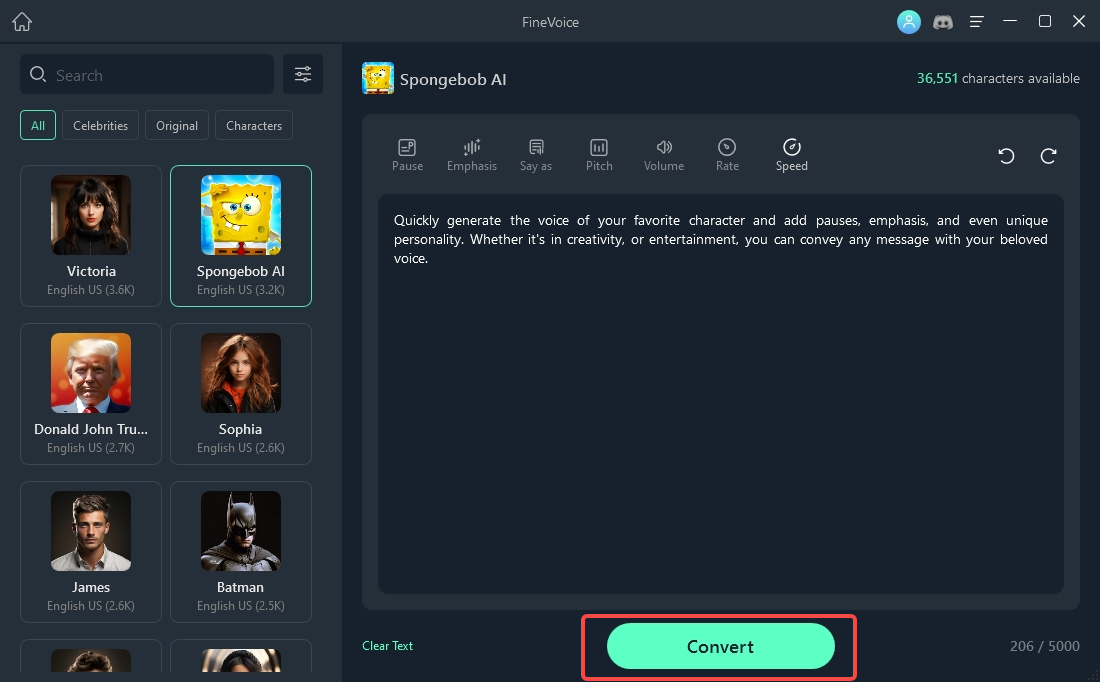The image size is (1100, 682).
Task: Open the voice filter settings icon
Action: coord(303,74)
